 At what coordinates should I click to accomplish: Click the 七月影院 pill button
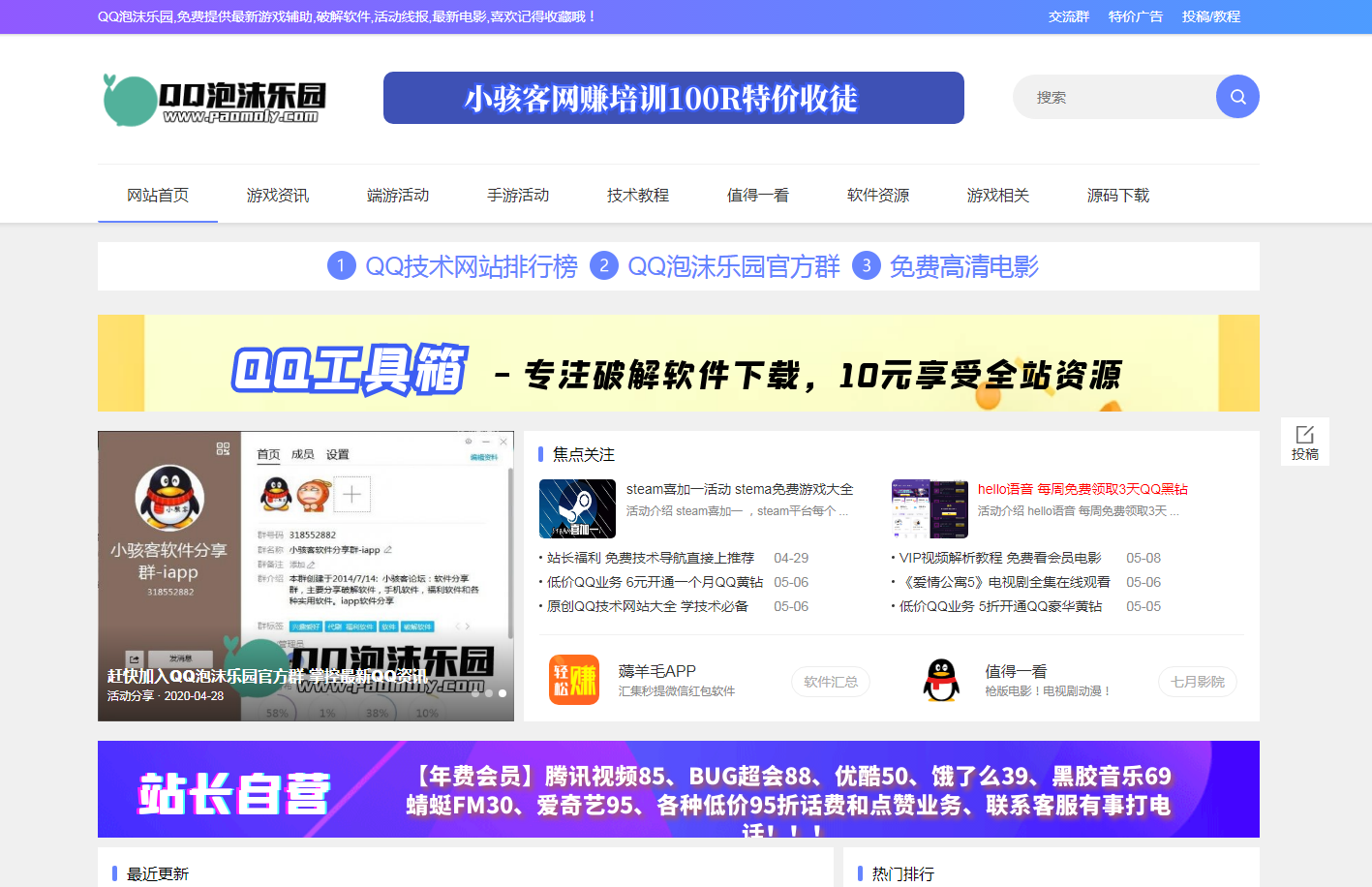tap(1197, 682)
